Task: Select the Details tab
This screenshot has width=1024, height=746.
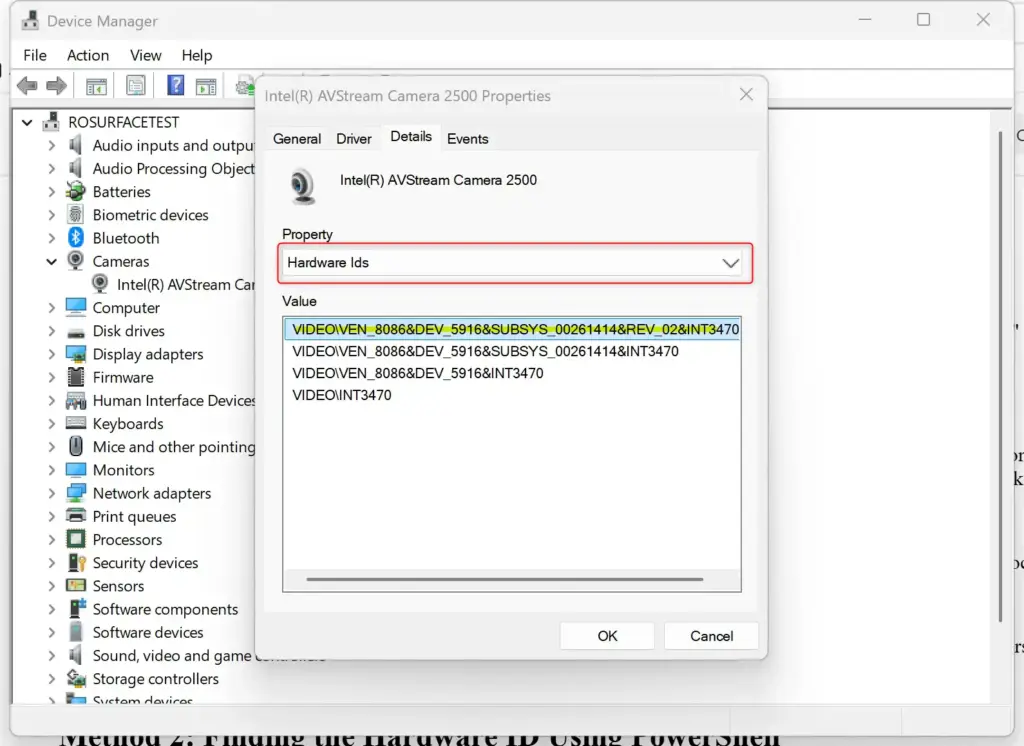Action: click(x=411, y=137)
